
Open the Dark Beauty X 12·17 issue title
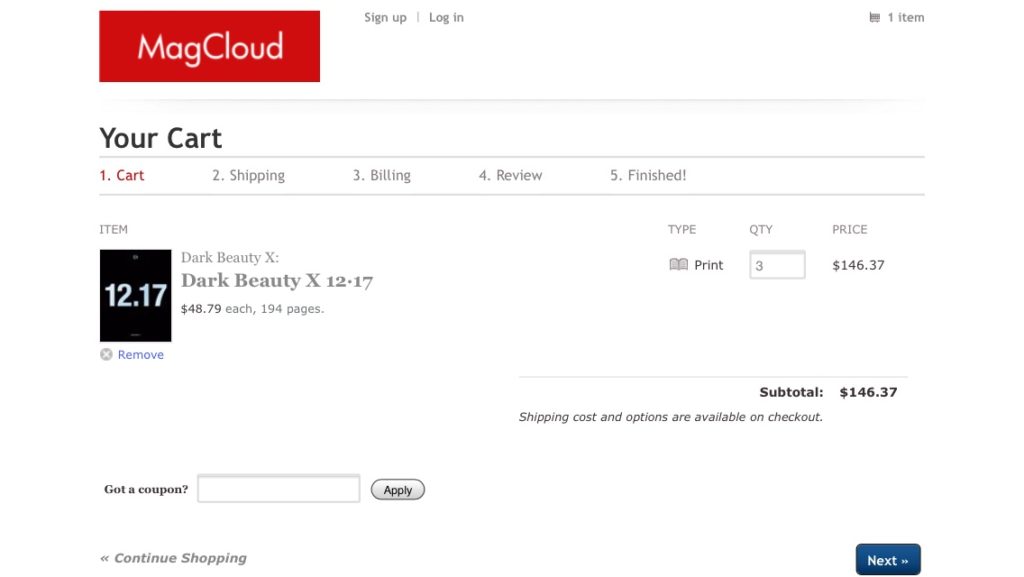pyautogui.click(x=277, y=281)
